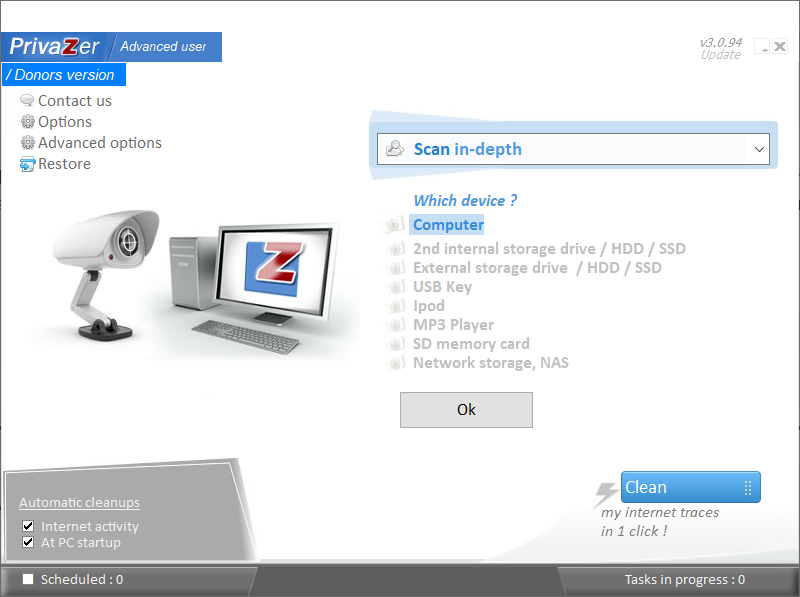Click the Update link
The width and height of the screenshot is (800, 597).
pyautogui.click(x=720, y=55)
